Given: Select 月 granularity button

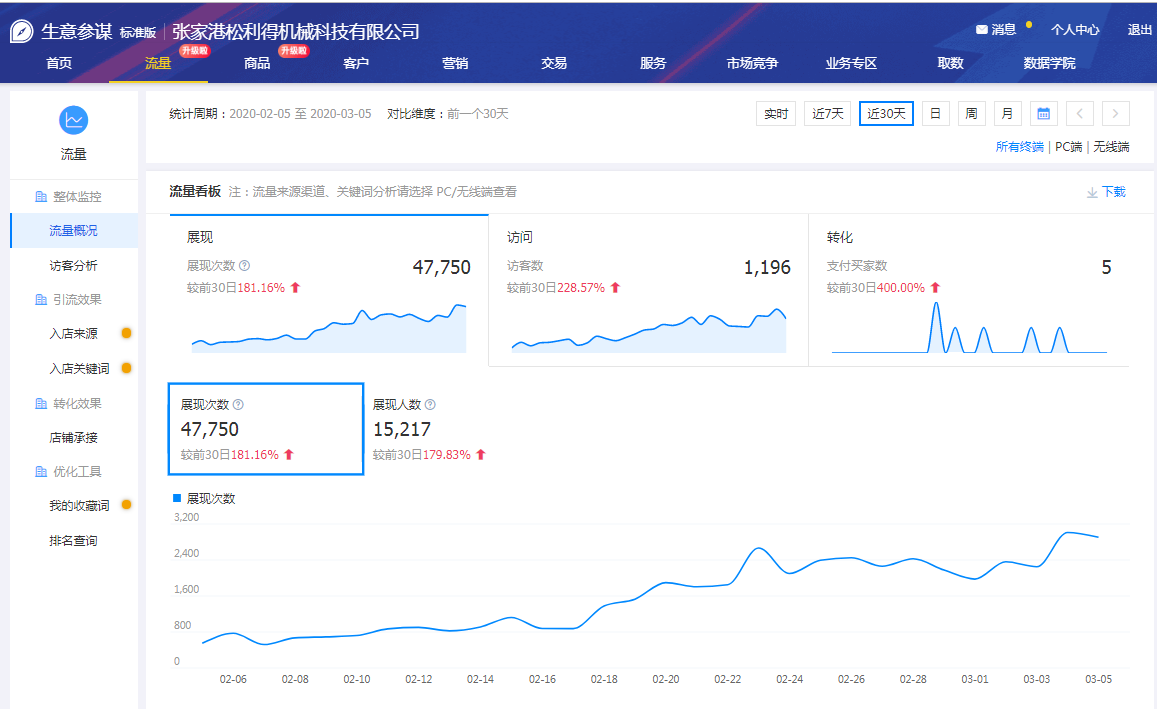Looking at the screenshot, I should [x=1007, y=114].
